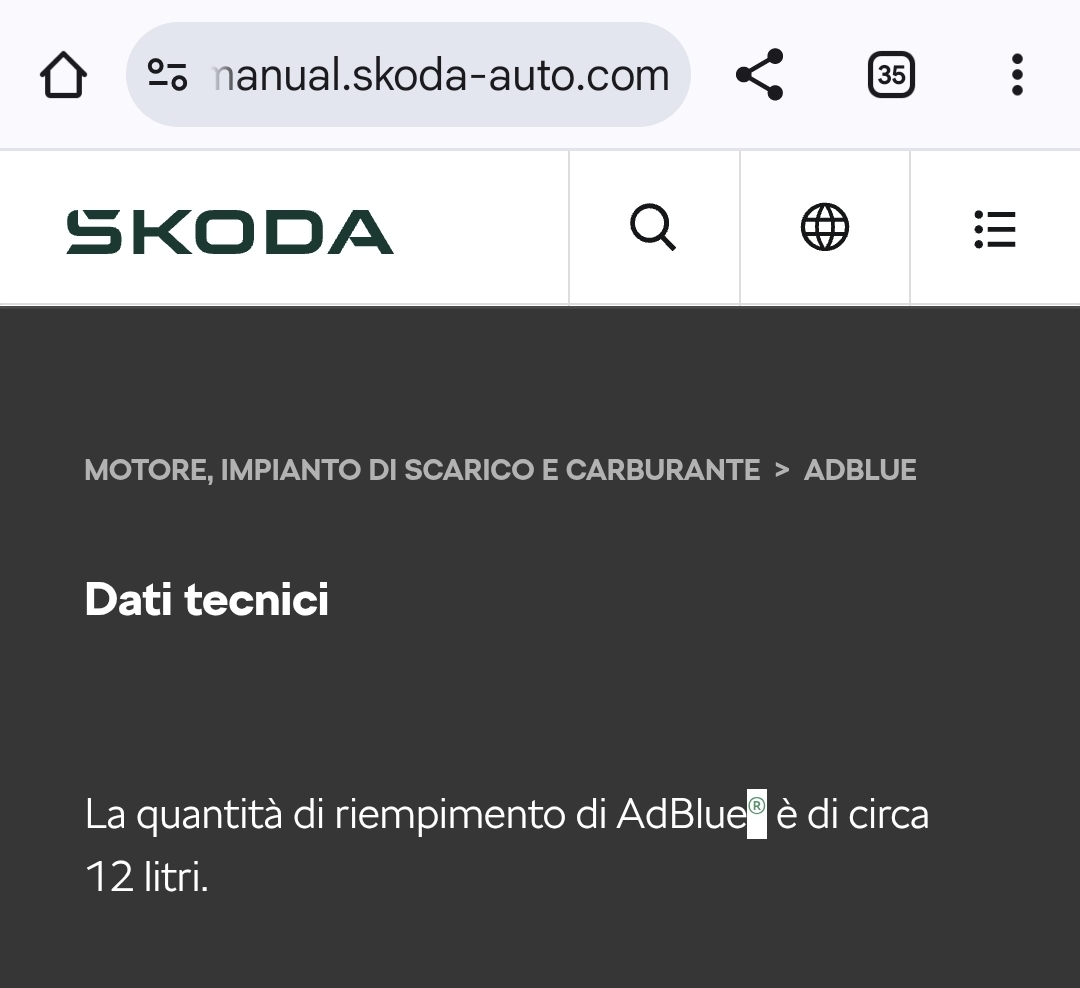The height and width of the screenshot is (988, 1080).
Task: Go to Motore, impianto di scarico breadcrumb
Action: point(422,470)
